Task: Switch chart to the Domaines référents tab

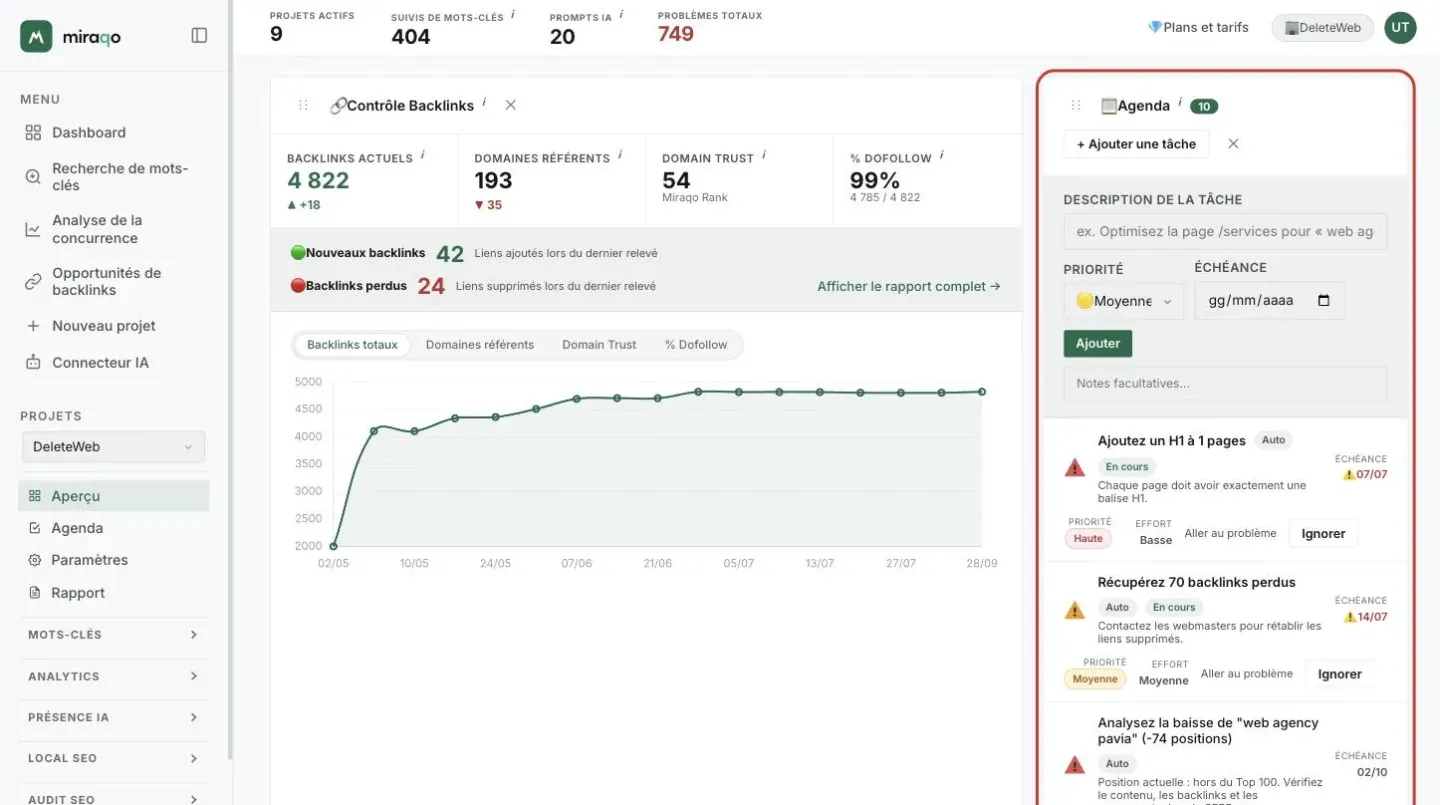Action: [480, 345]
